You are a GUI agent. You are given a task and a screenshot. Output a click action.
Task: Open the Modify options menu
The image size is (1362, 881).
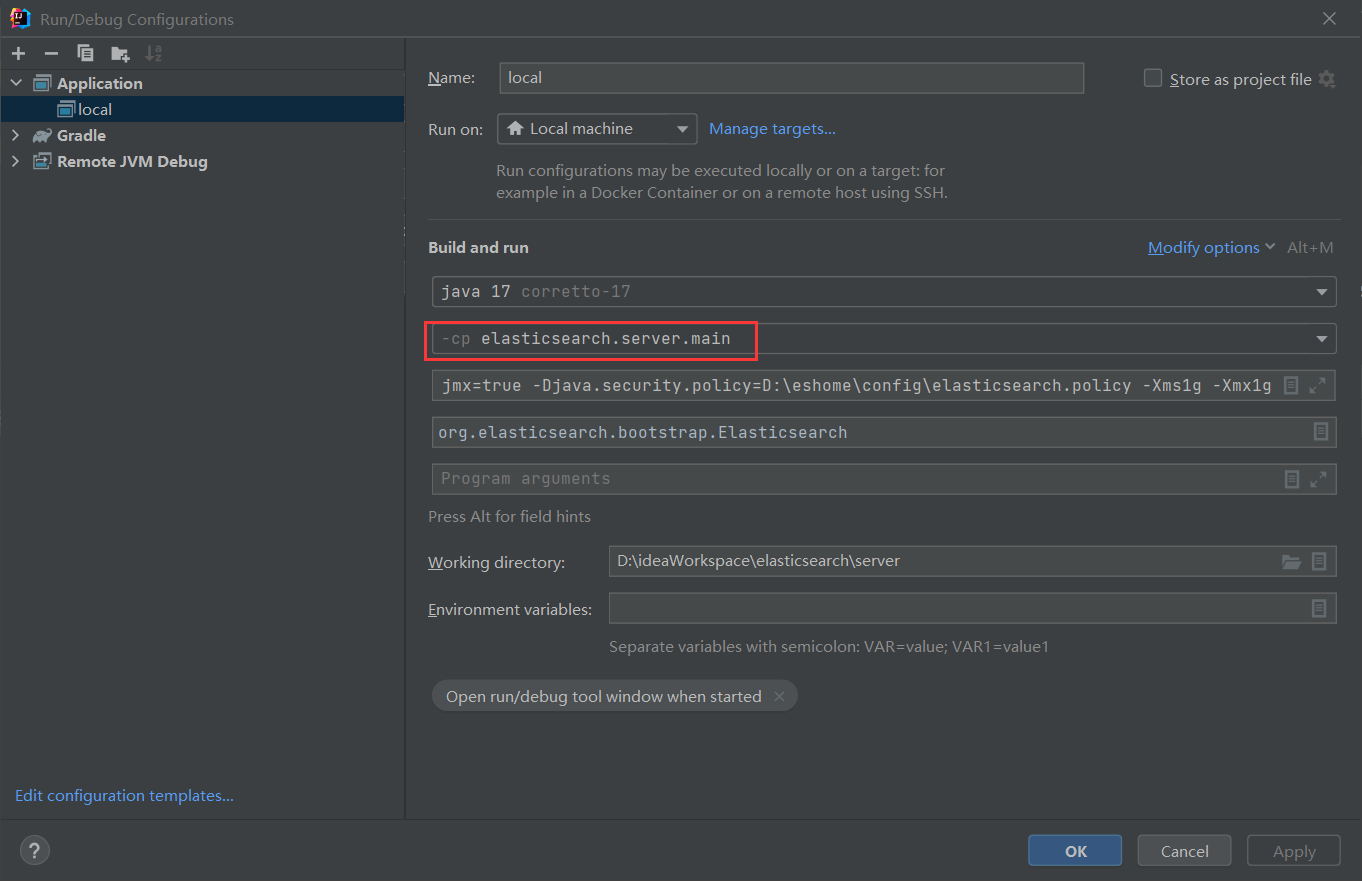point(1212,247)
